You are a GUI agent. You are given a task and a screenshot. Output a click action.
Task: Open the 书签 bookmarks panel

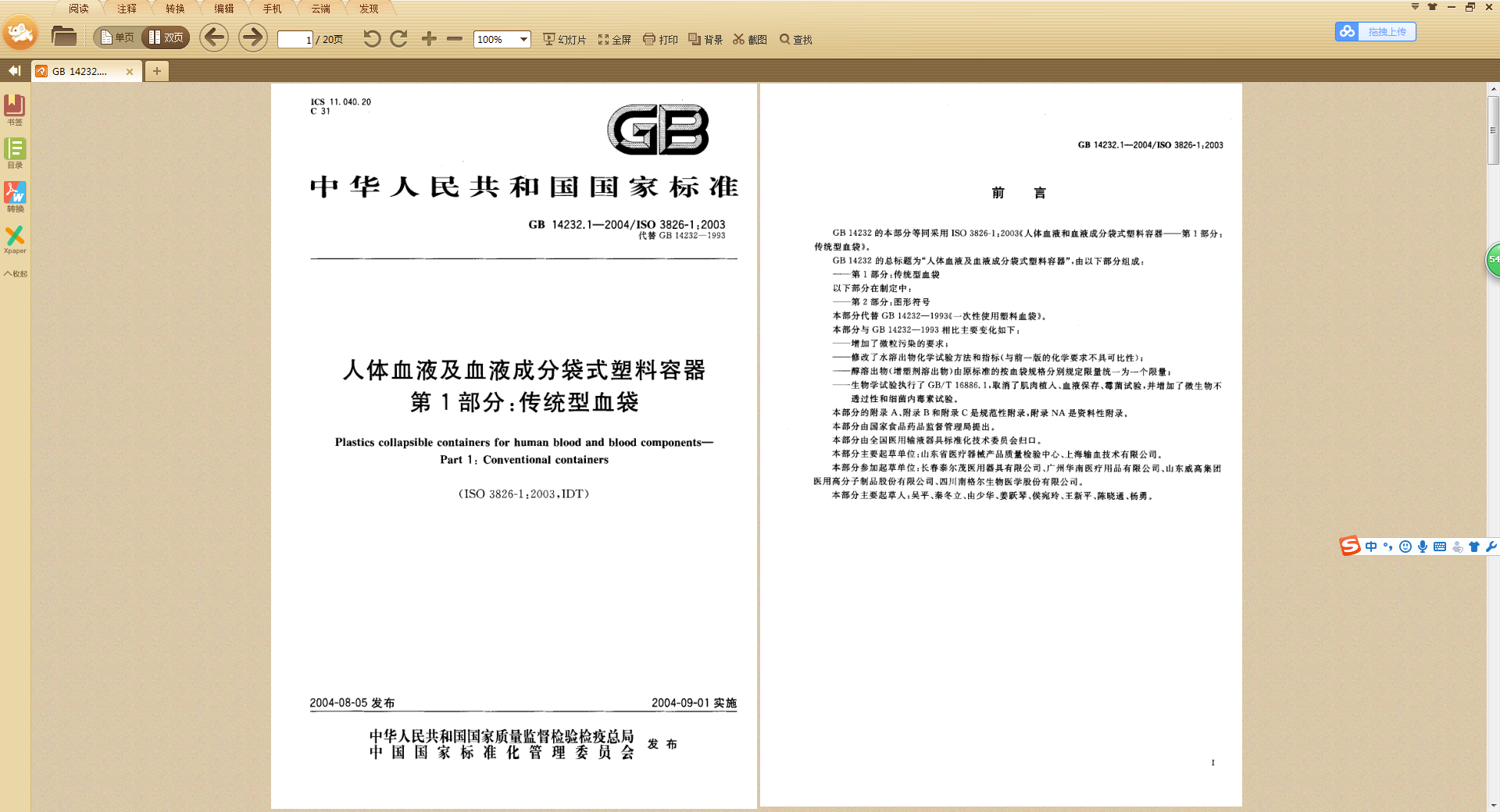(15, 109)
